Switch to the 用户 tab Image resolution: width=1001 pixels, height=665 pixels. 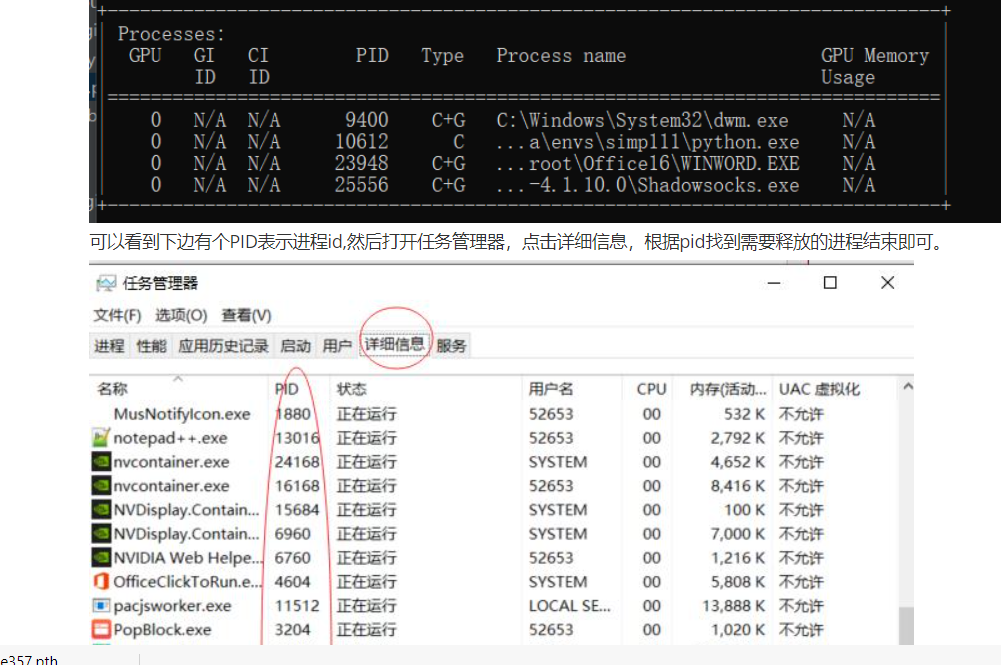pos(337,346)
